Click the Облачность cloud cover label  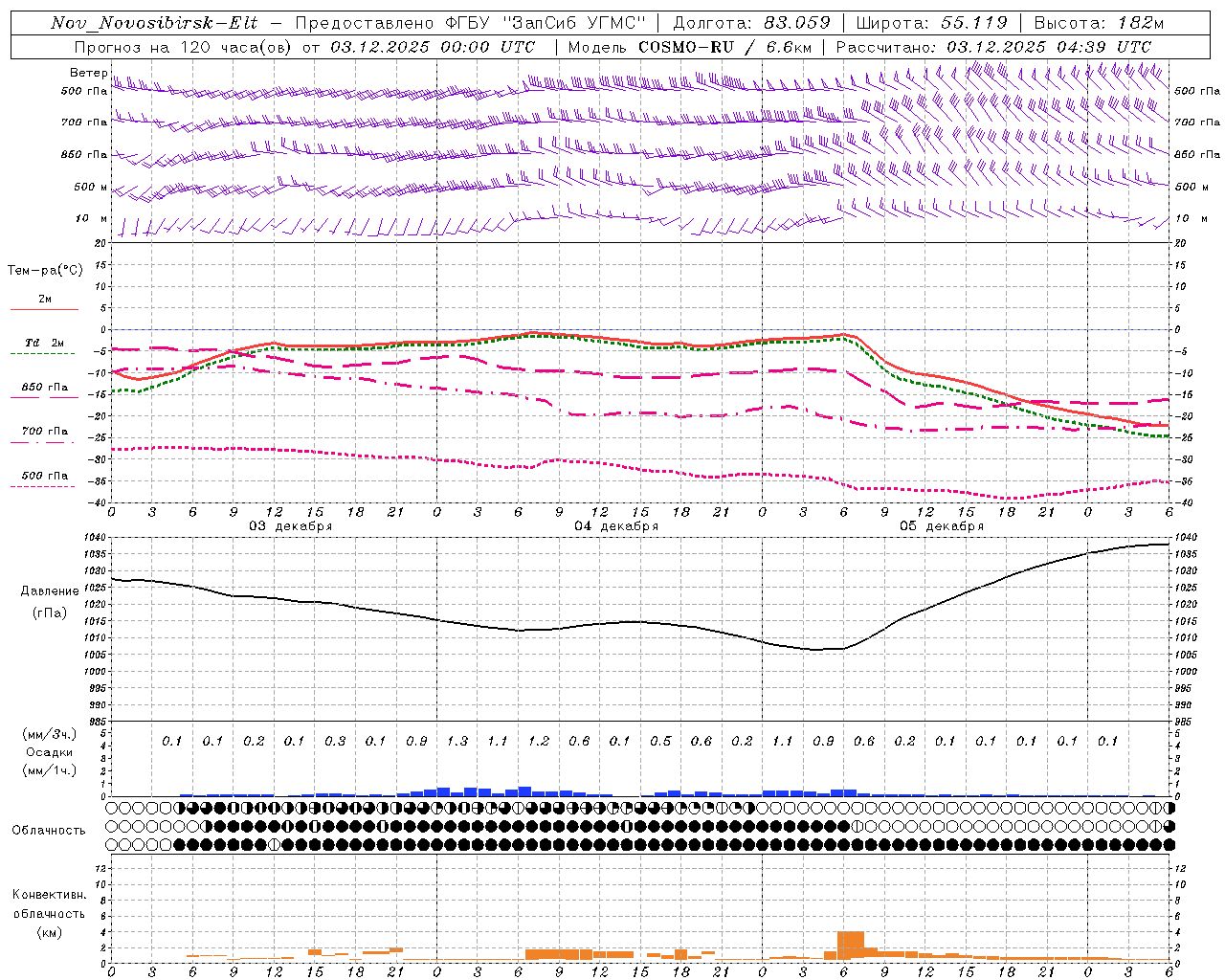pyautogui.click(x=49, y=831)
